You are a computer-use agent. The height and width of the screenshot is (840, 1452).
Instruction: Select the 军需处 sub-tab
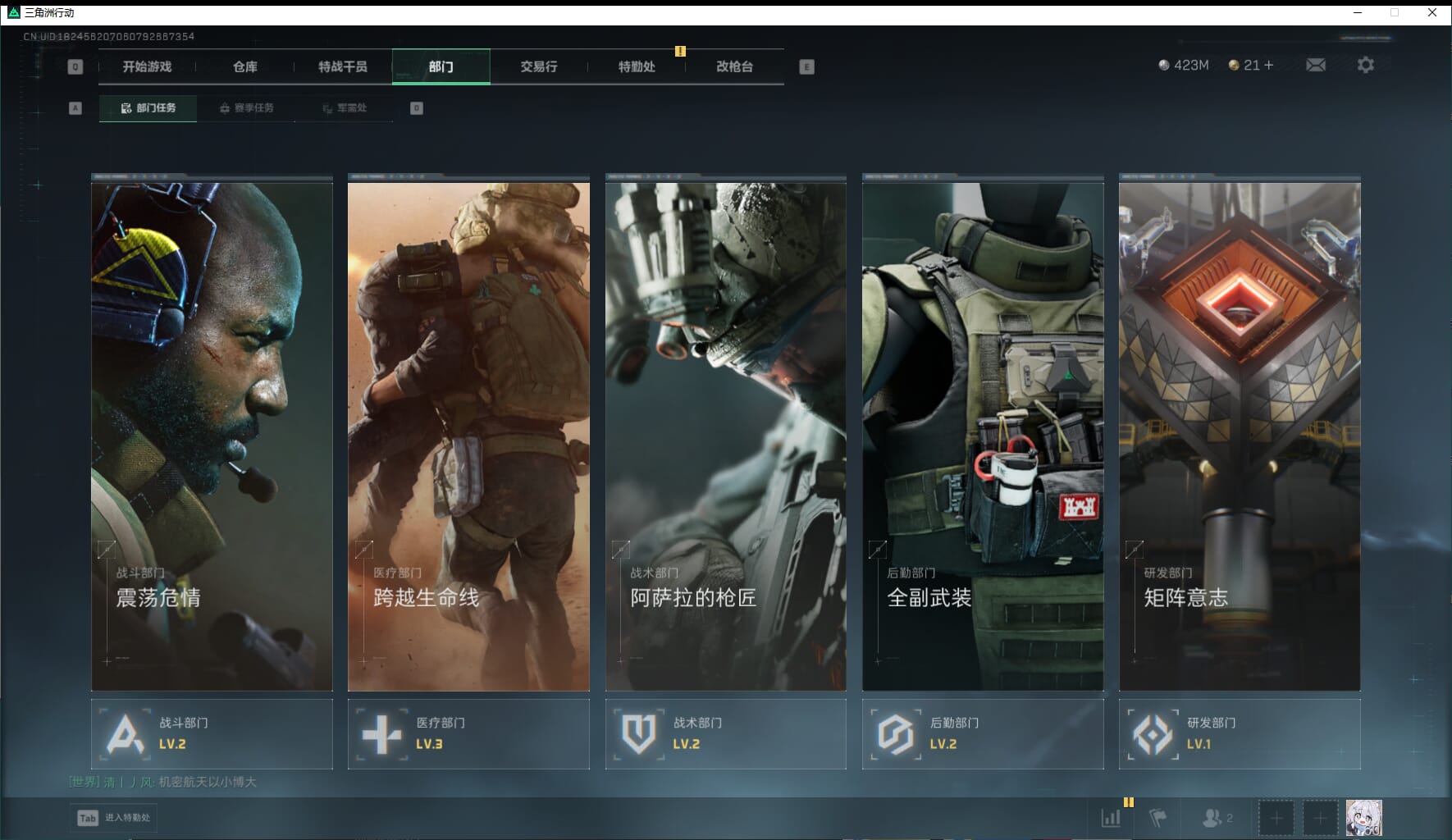(x=345, y=108)
